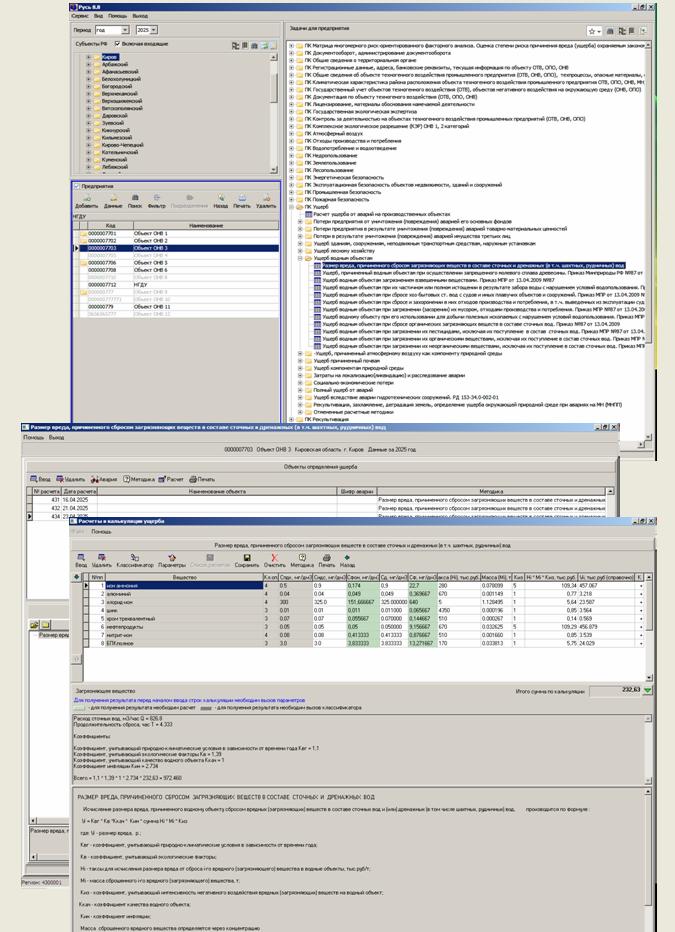This screenshot has width=675, height=932.
Task: Open the Фильтр tool for enterprises
Action: (x=156, y=200)
